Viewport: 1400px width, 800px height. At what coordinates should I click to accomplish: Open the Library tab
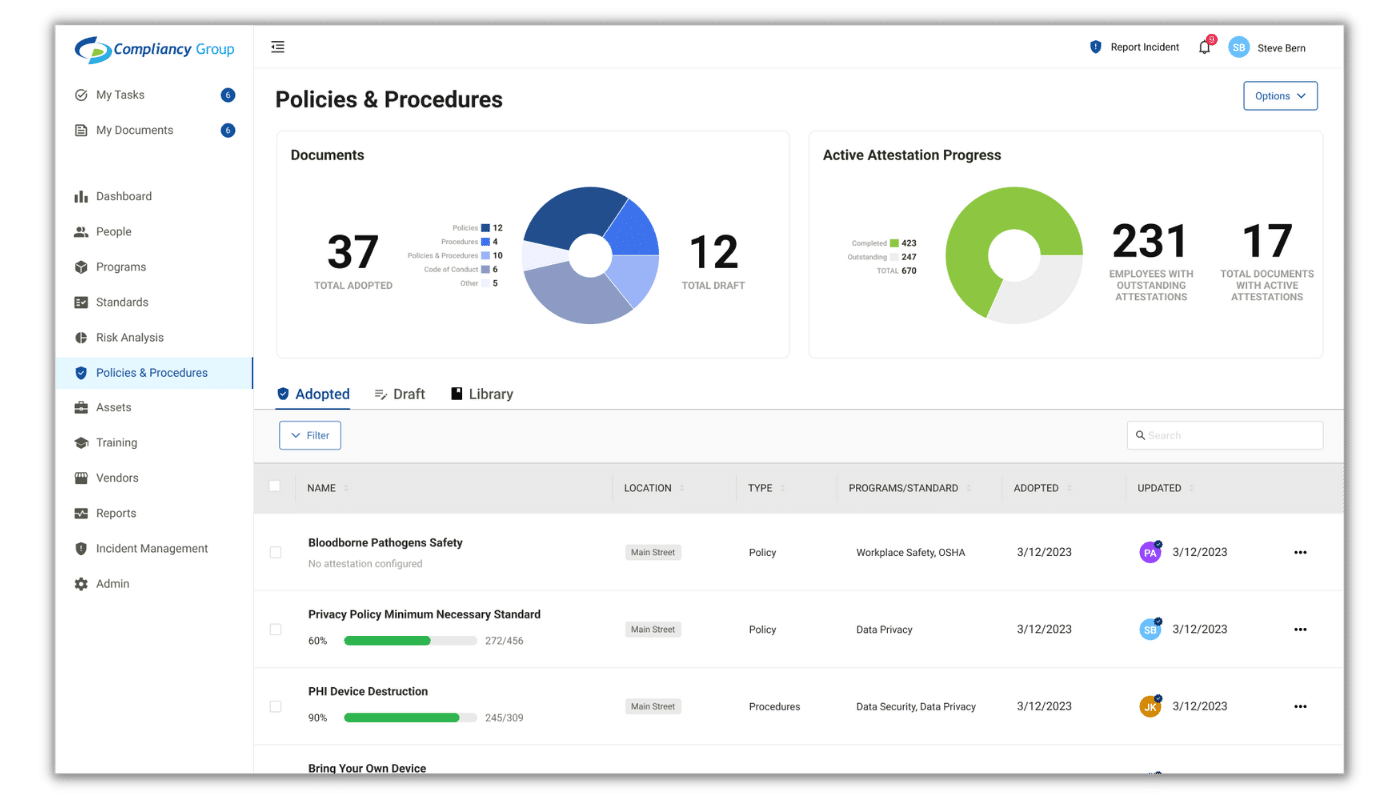click(x=482, y=393)
